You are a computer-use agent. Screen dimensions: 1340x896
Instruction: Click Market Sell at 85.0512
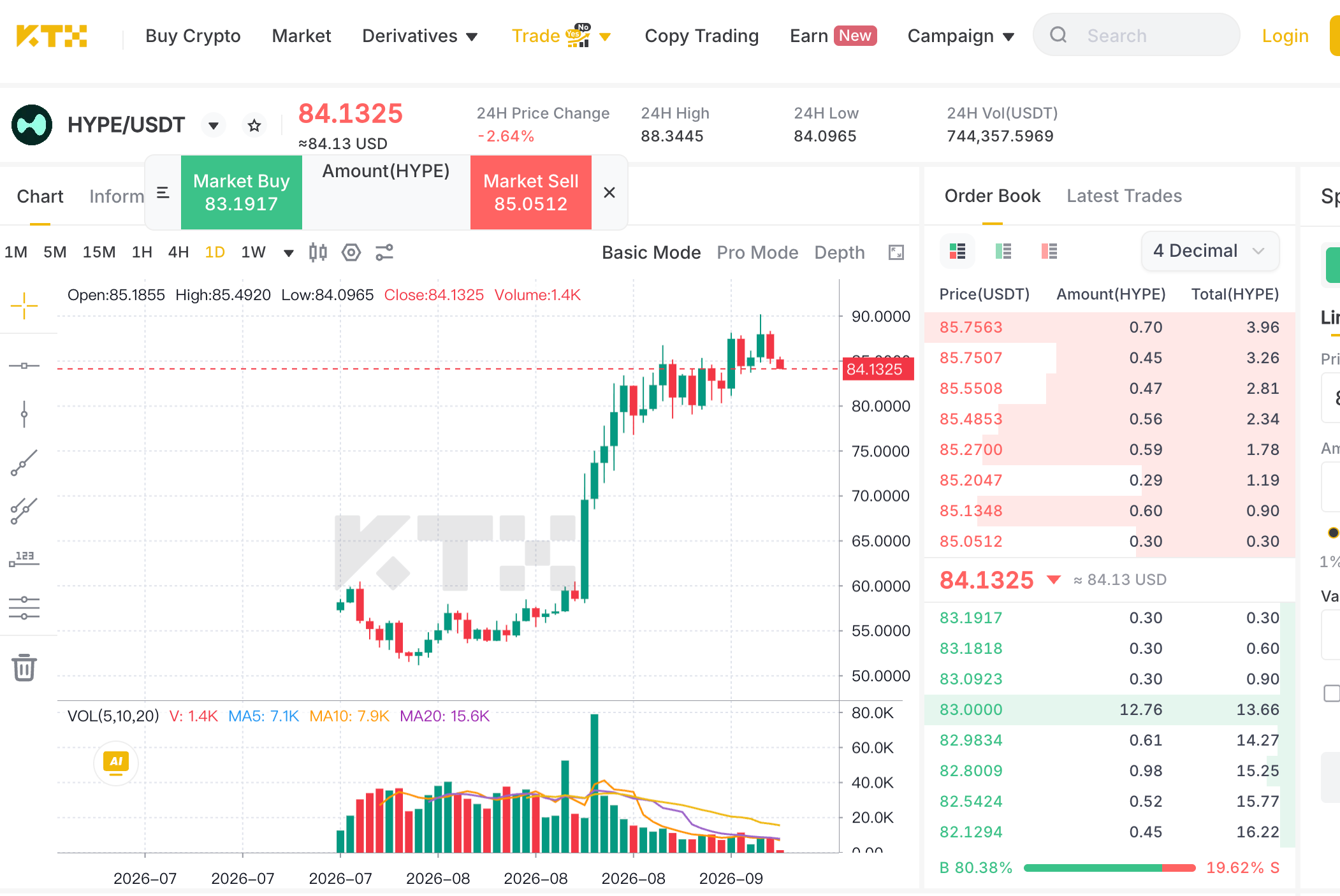[x=531, y=192]
